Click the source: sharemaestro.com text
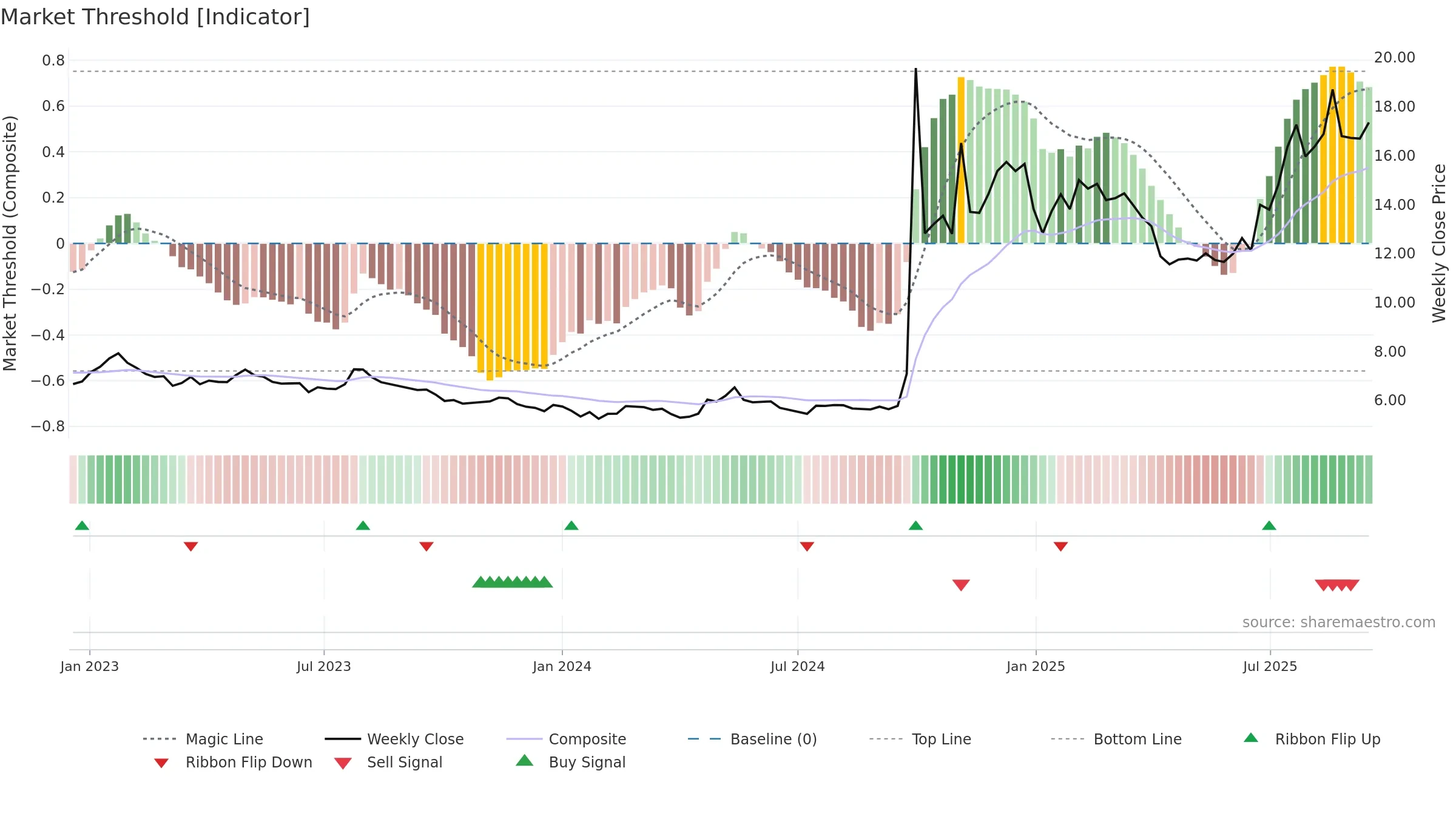Screen dimensions: 1456x819 [x=1339, y=622]
